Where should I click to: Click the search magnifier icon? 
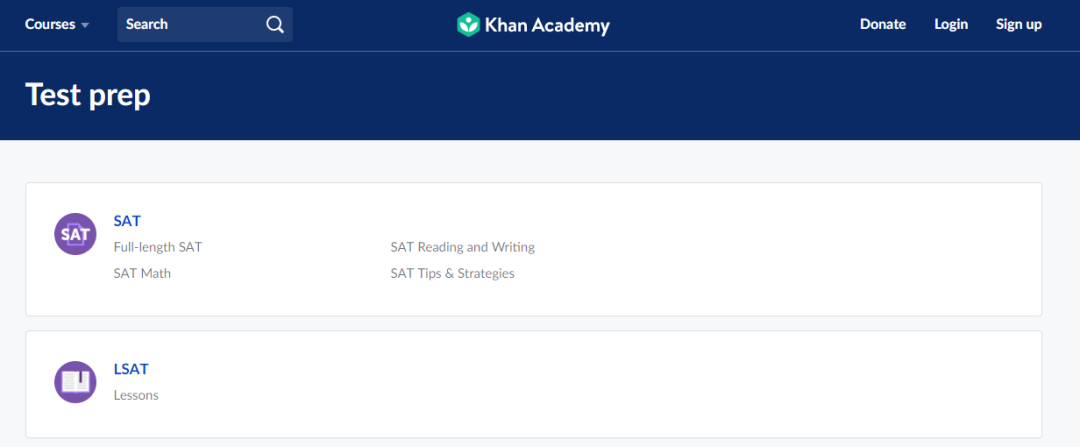point(275,25)
